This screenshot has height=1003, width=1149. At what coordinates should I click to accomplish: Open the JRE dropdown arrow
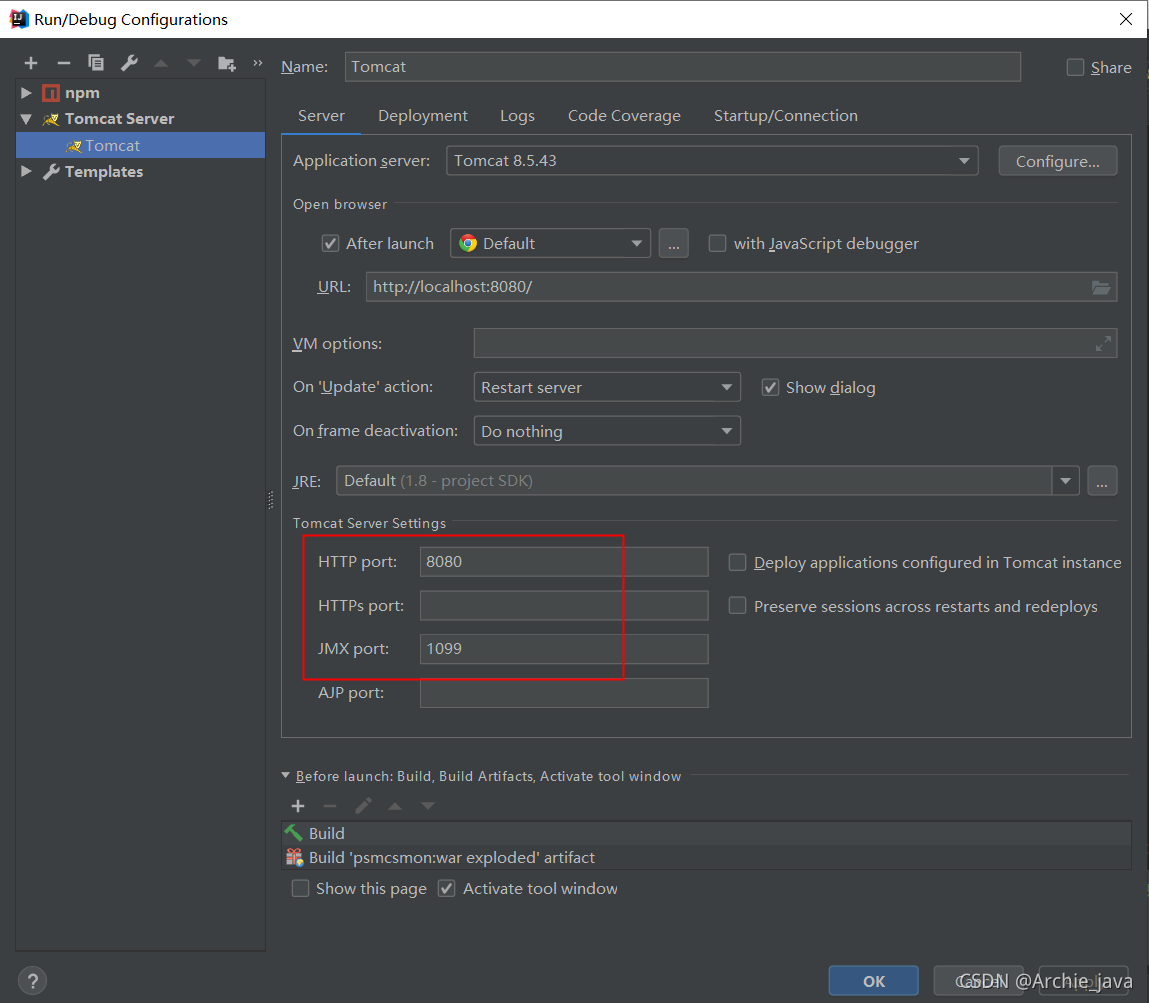tap(1065, 481)
